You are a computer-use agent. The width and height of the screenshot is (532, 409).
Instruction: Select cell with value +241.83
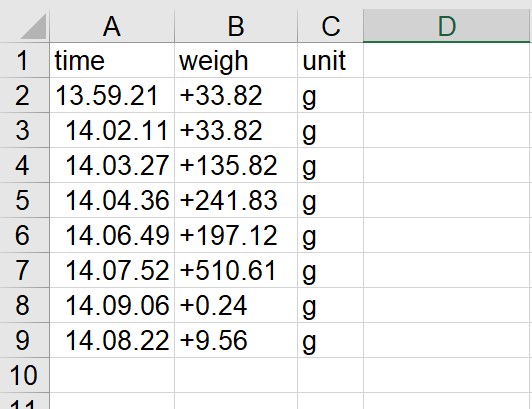(x=236, y=200)
